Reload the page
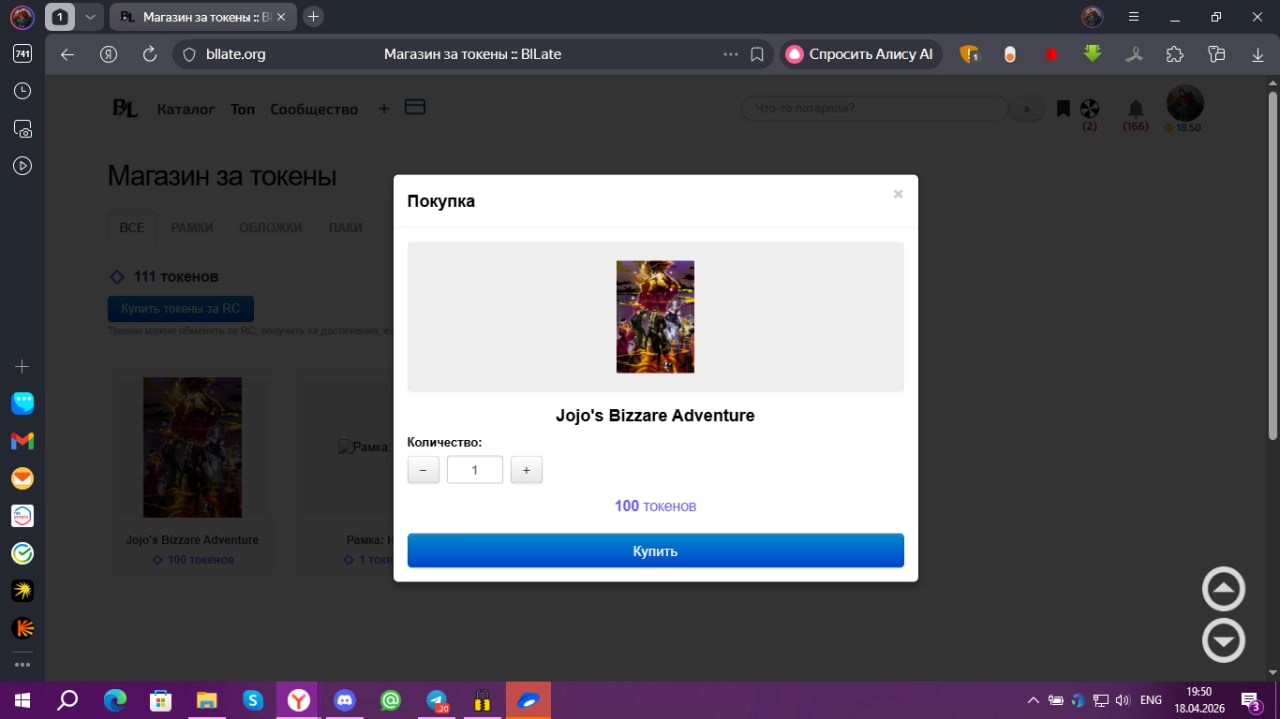This screenshot has width=1280, height=719. tap(150, 54)
